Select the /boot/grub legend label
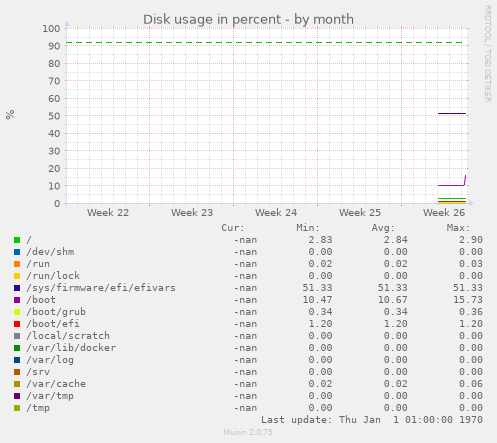The height and width of the screenshot is (443, 497). 56,312
